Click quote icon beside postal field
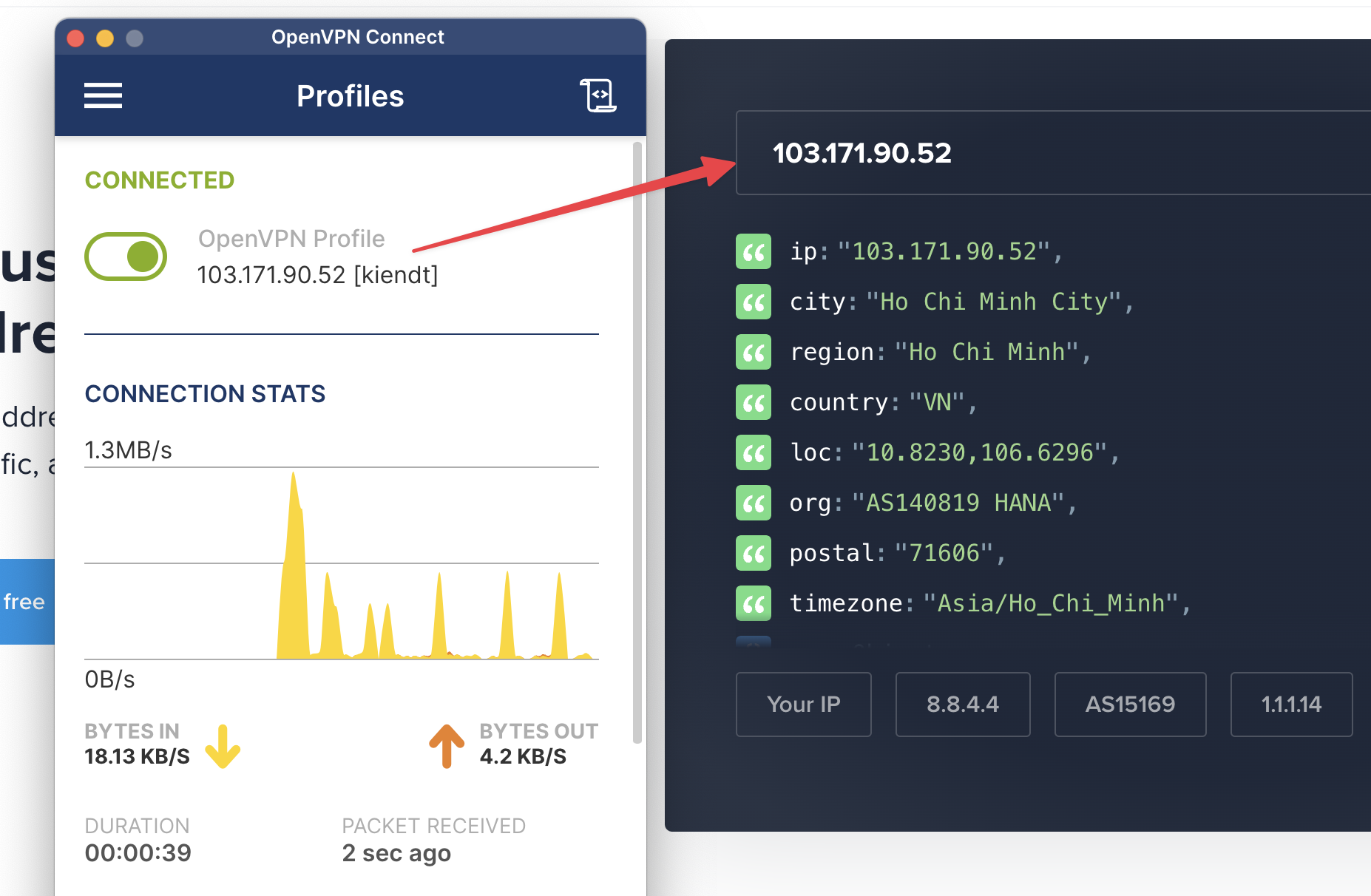This screenshot has height=896, width=1371. coord(754,553)
